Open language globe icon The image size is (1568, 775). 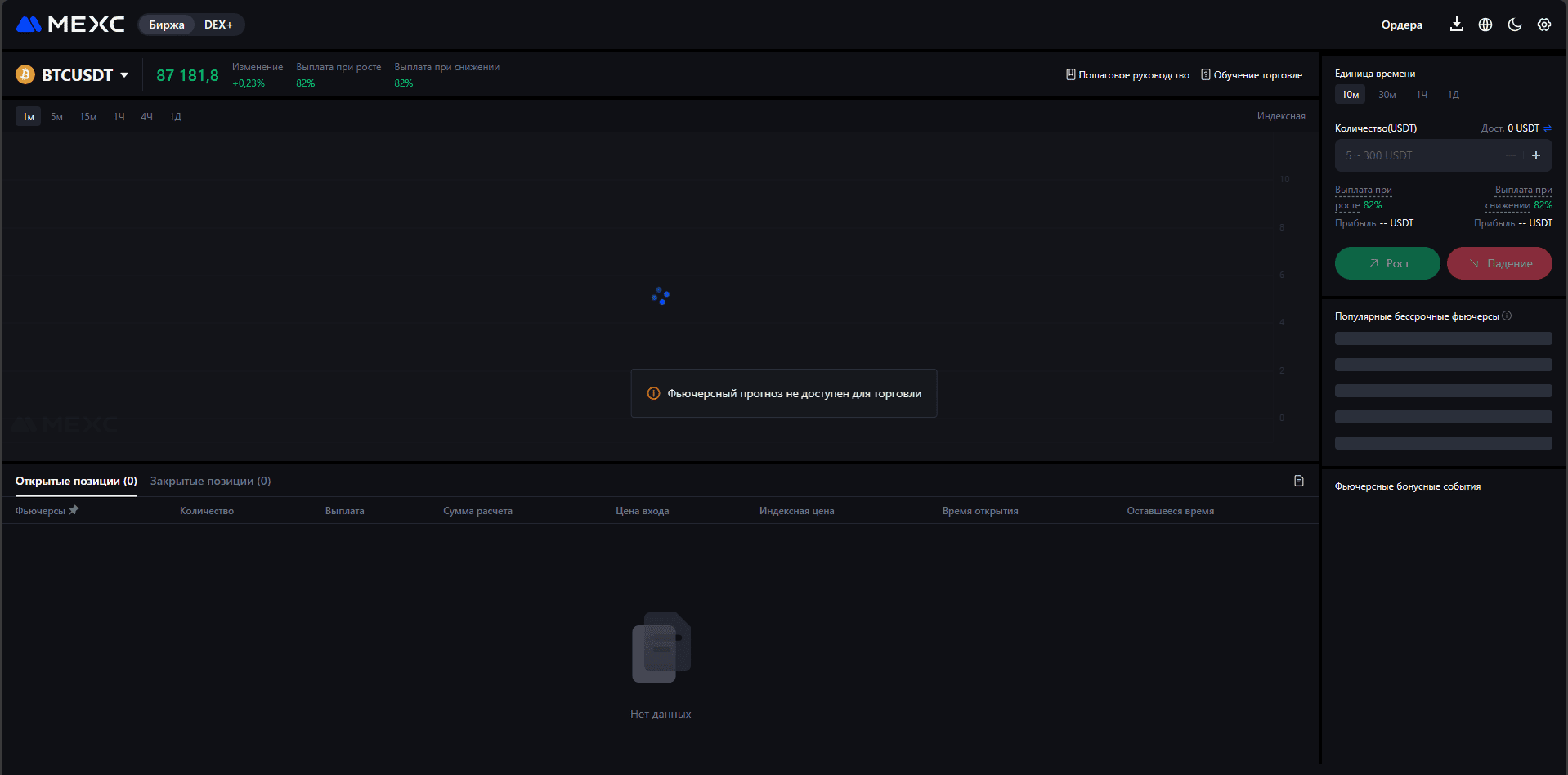point(1485,25)
